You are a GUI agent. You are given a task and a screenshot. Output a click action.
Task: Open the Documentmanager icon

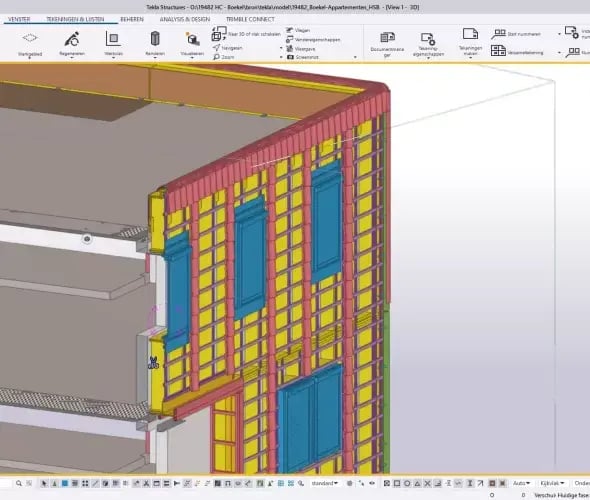pos(387,38)
